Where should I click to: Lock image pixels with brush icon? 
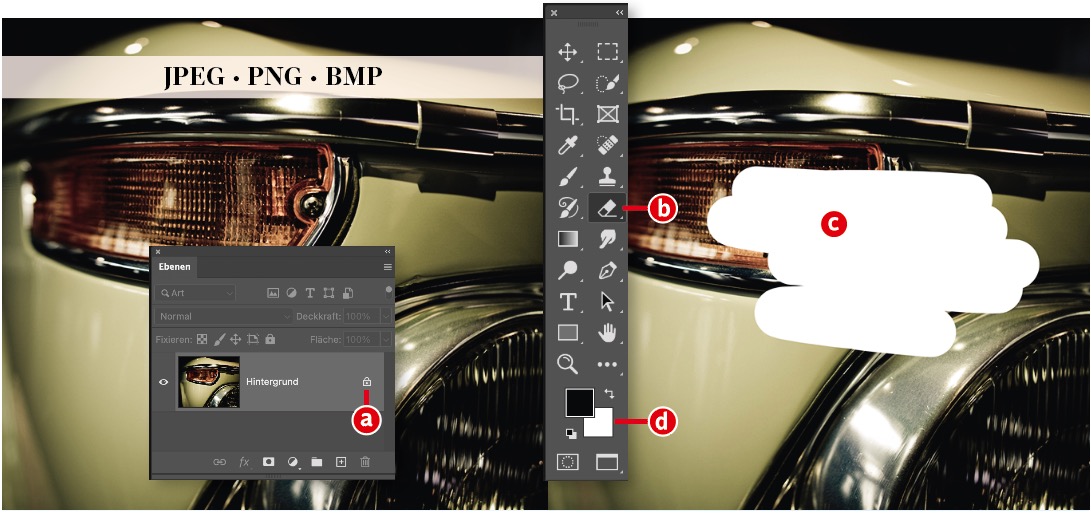pos(219,339)
